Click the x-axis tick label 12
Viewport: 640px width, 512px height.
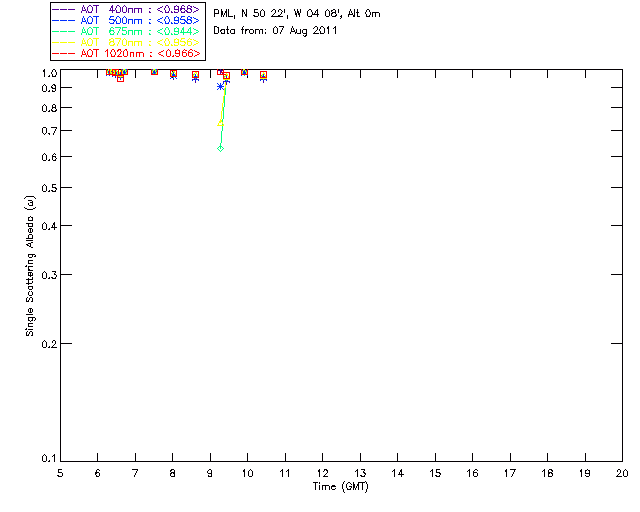[322, 473]
